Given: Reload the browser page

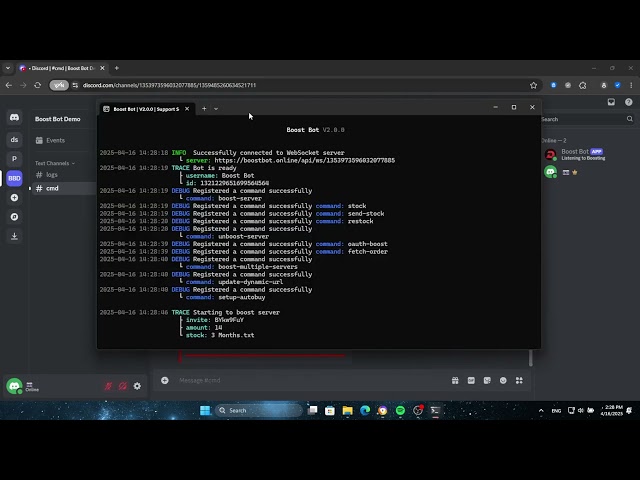Looking at the screenshot, I should (x=38, y=85).
